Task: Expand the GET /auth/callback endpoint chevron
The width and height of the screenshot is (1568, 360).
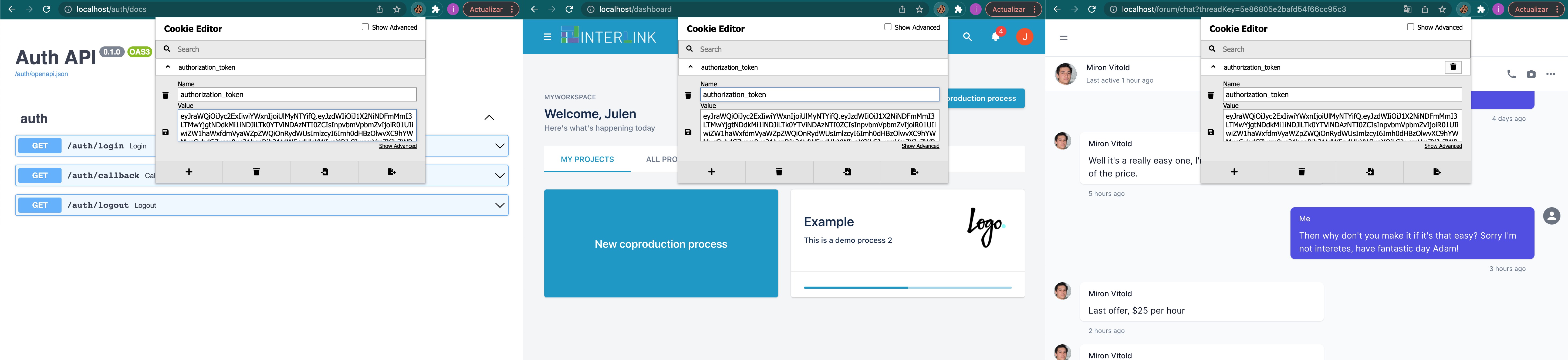Action: [500, 176]
